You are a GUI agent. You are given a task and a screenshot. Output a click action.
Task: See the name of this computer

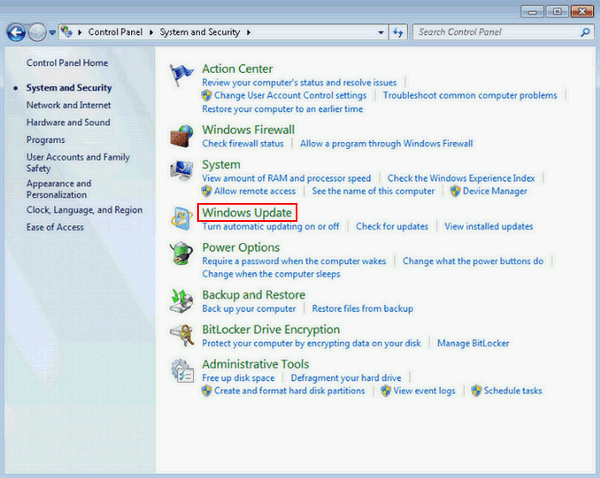pyautogui.click(x=373, y=191)
